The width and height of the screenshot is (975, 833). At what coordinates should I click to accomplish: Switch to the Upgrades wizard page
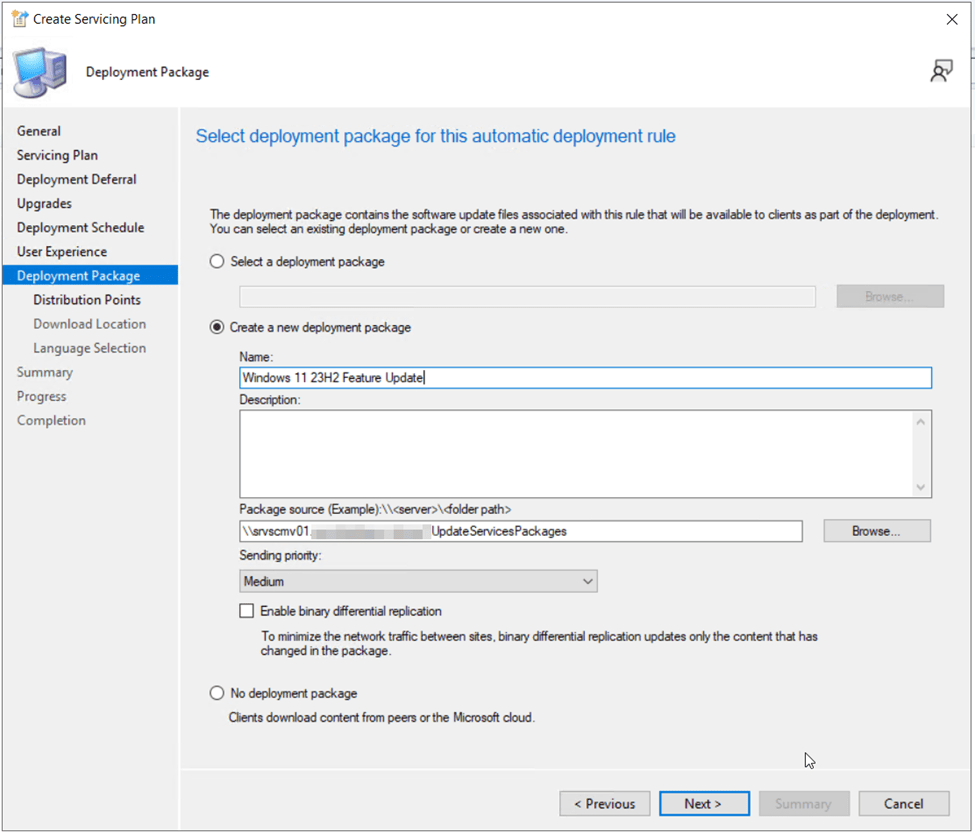click(x=44, y=203)
